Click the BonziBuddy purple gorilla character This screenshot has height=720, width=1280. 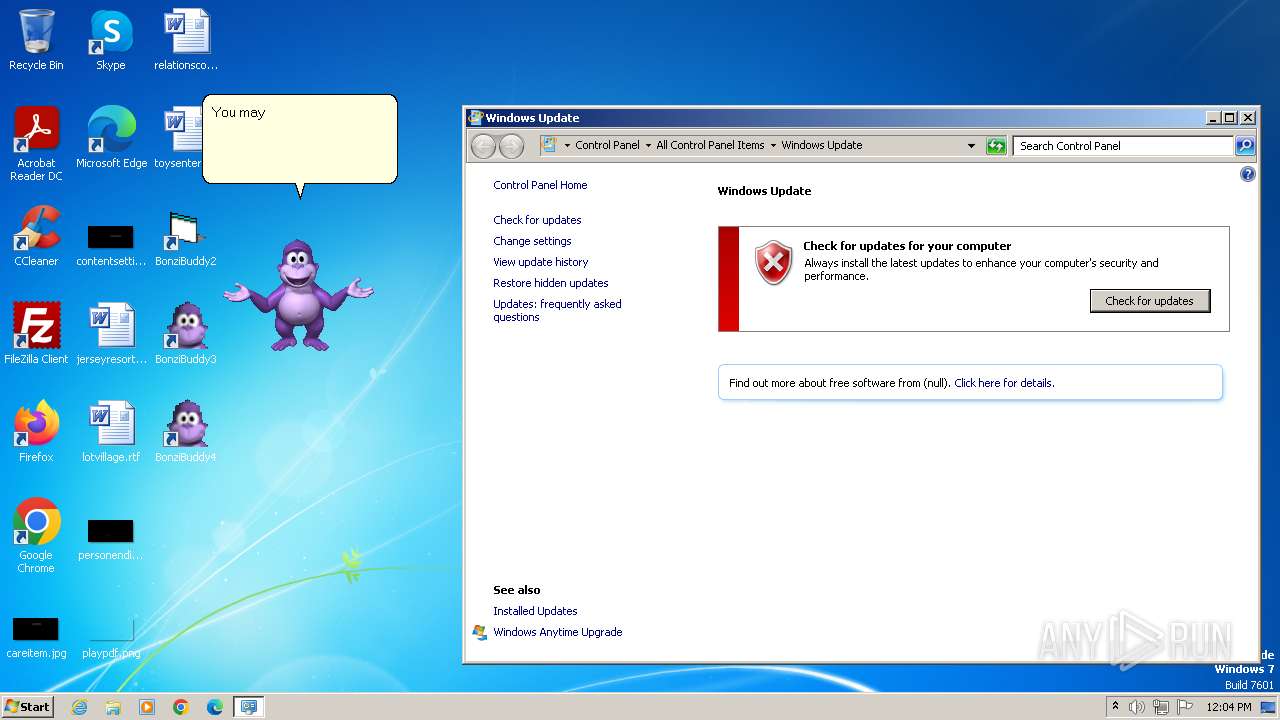298,294
